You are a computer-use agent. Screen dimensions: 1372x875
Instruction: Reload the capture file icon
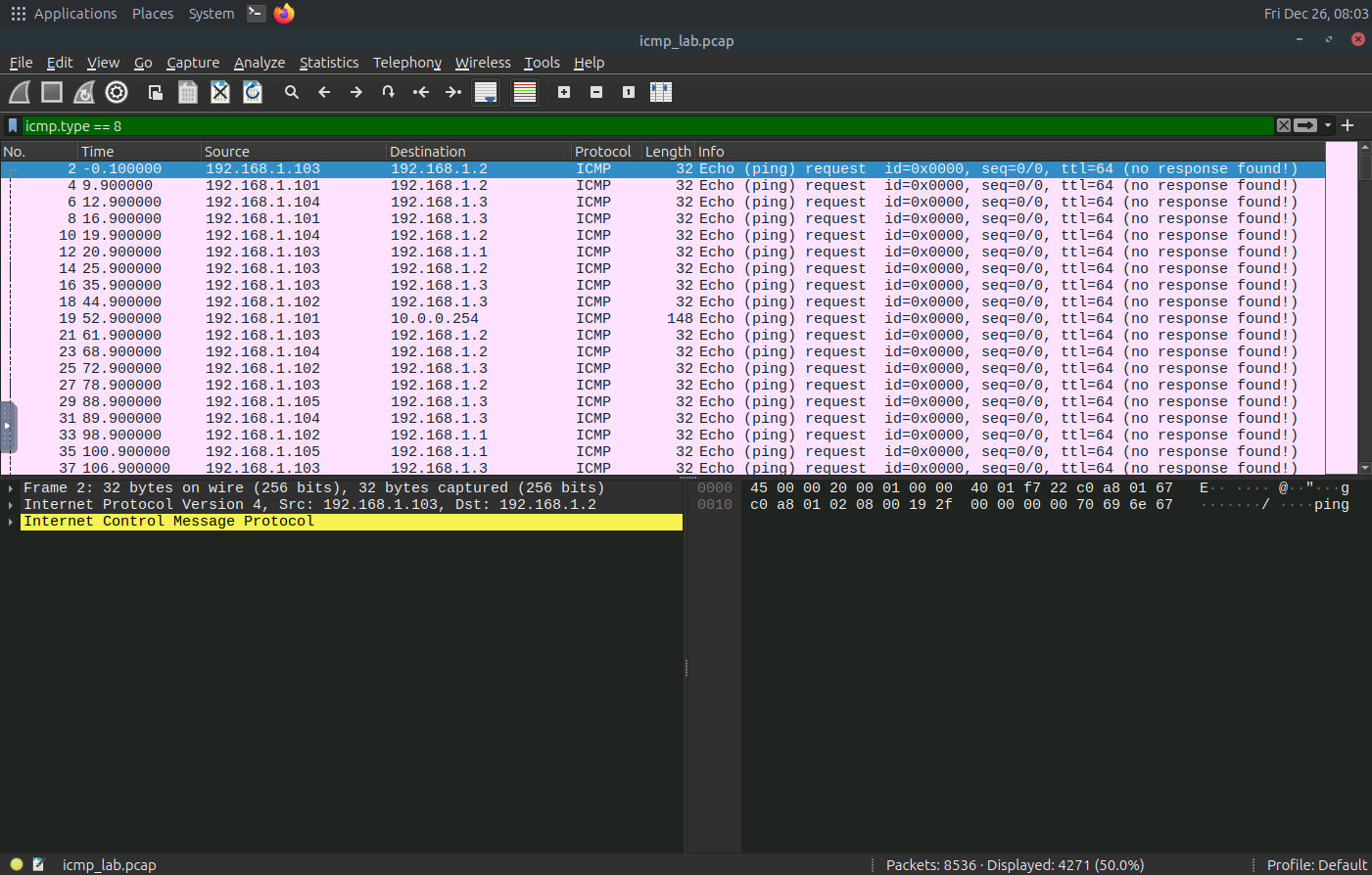[x=253, y=92]
